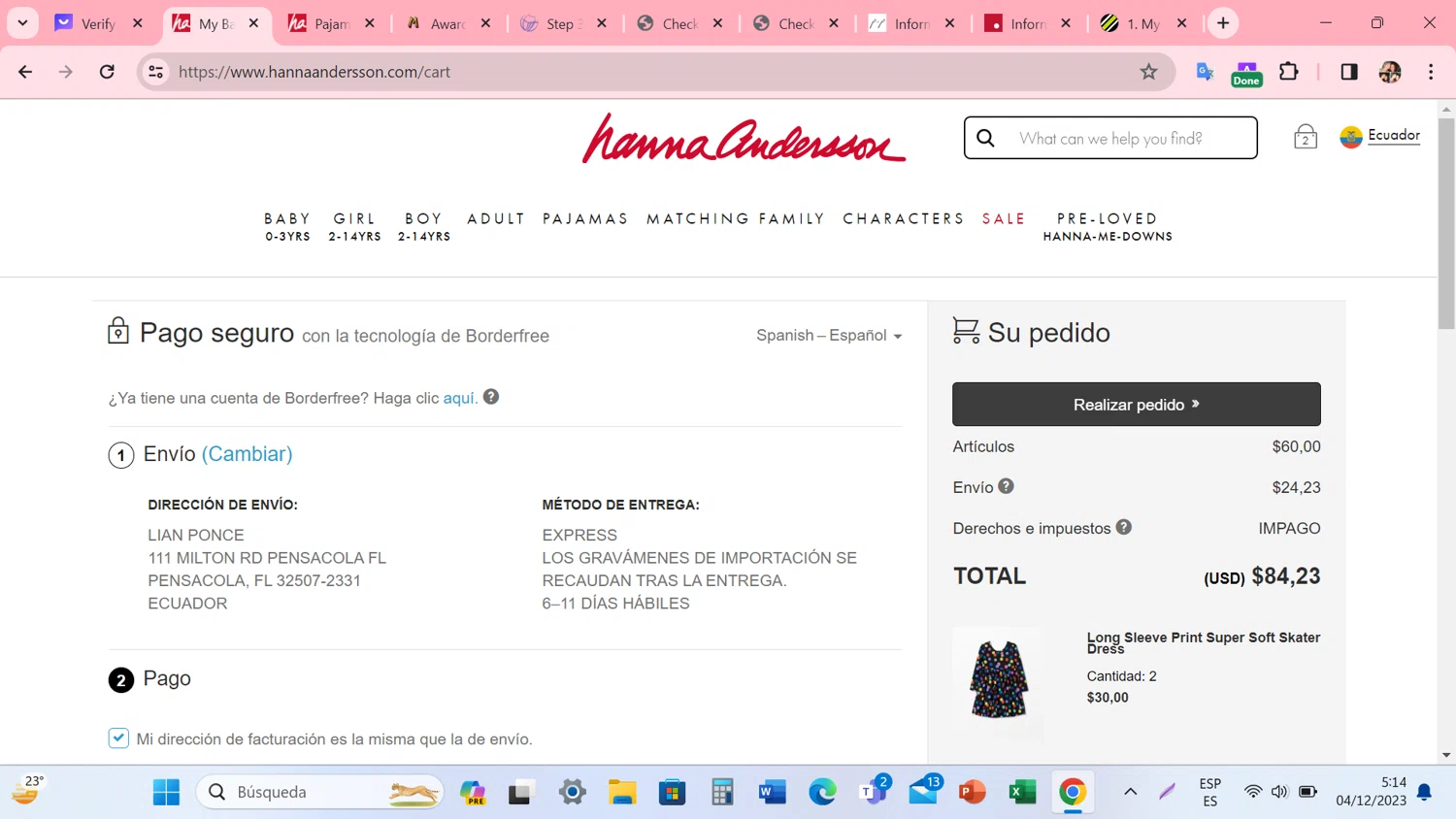Open the PRE-LOVED Hanna-Me-Downs menu
Viewport: 1456px width, 819px height.
click(1108, 226)
